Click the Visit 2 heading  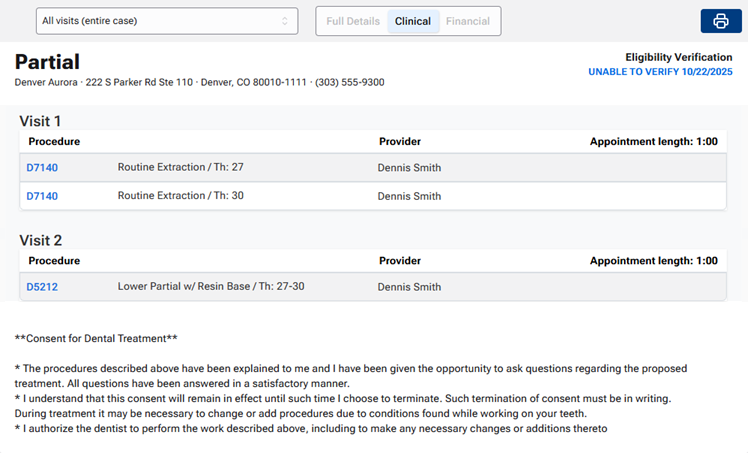(41, 240)
